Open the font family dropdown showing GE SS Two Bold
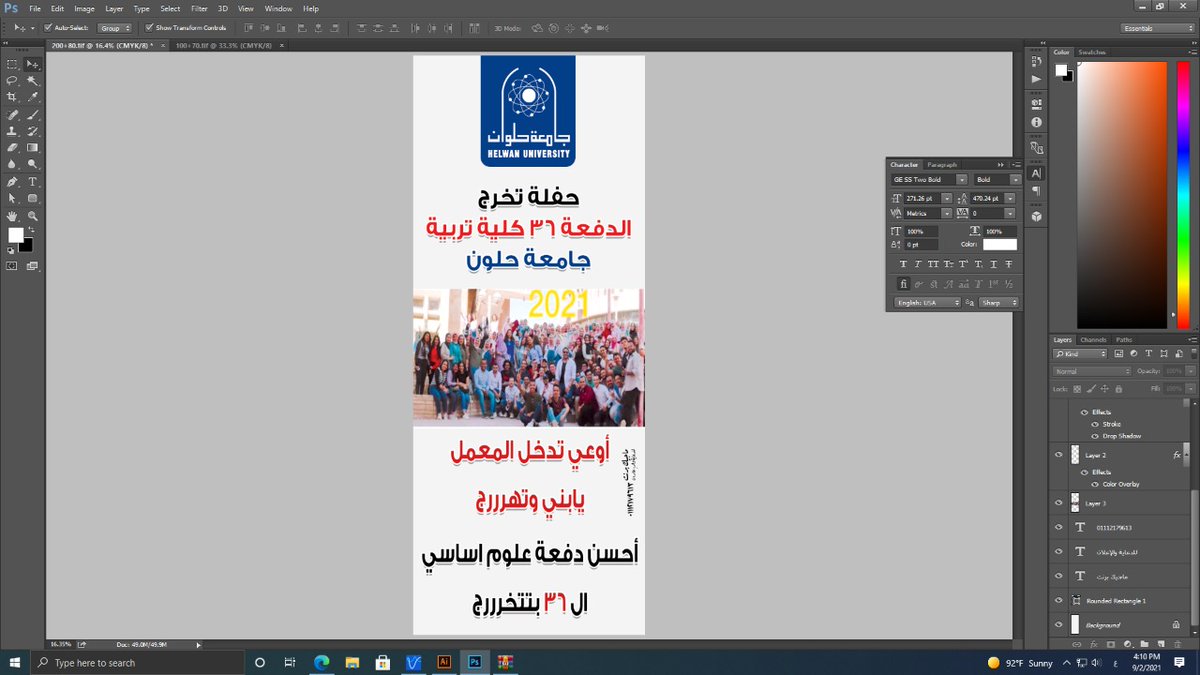 pos(962,178)
